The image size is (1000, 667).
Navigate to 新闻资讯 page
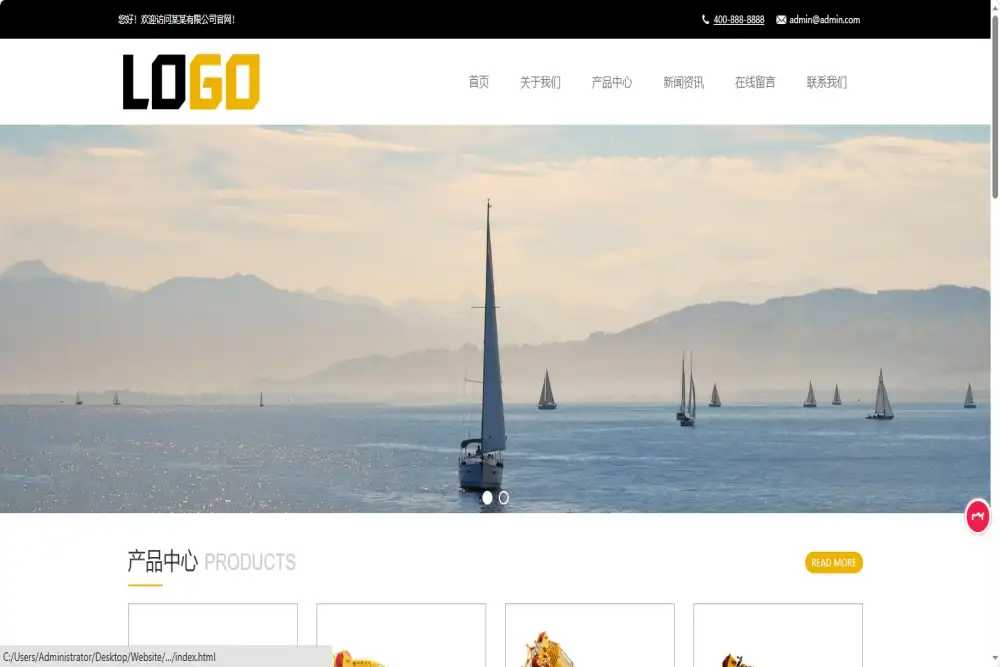683,83
